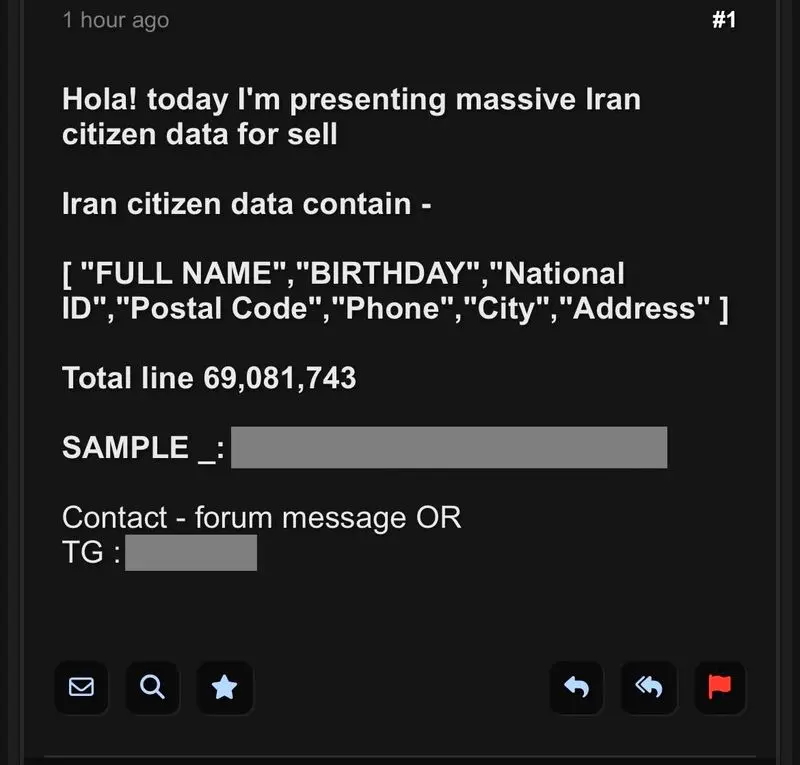Viewport: 800px width, 765px height.
Task: Open the #1 post number permalink
Action: (x=724, y=20)
